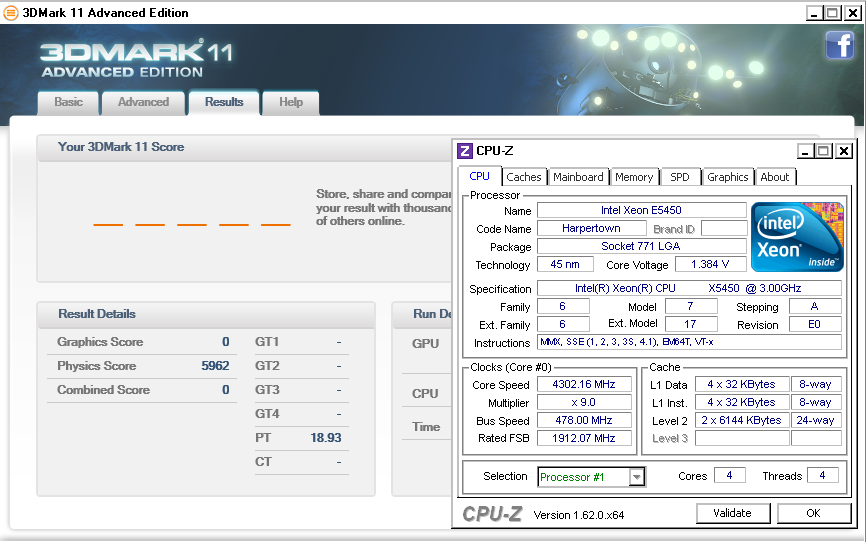Viewport: 866px width, 542px height.
Task: Click the PT value 18.93
Action: [x=326, y=438]
